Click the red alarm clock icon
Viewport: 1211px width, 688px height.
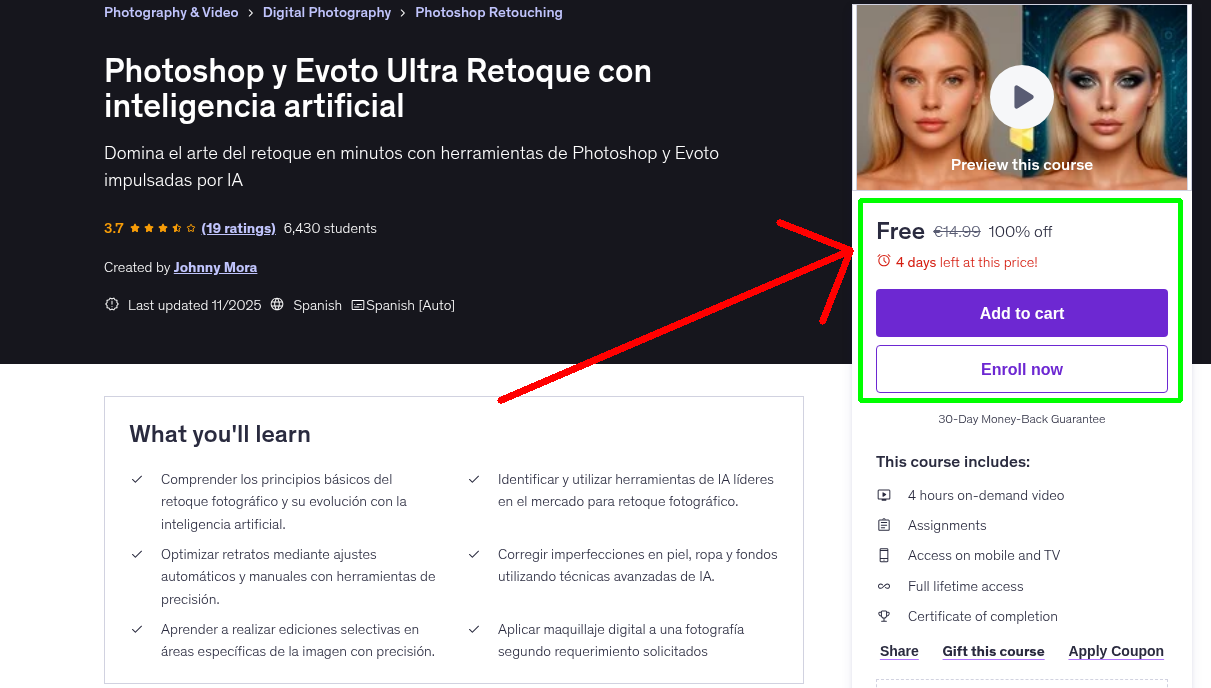click(884, 261)
